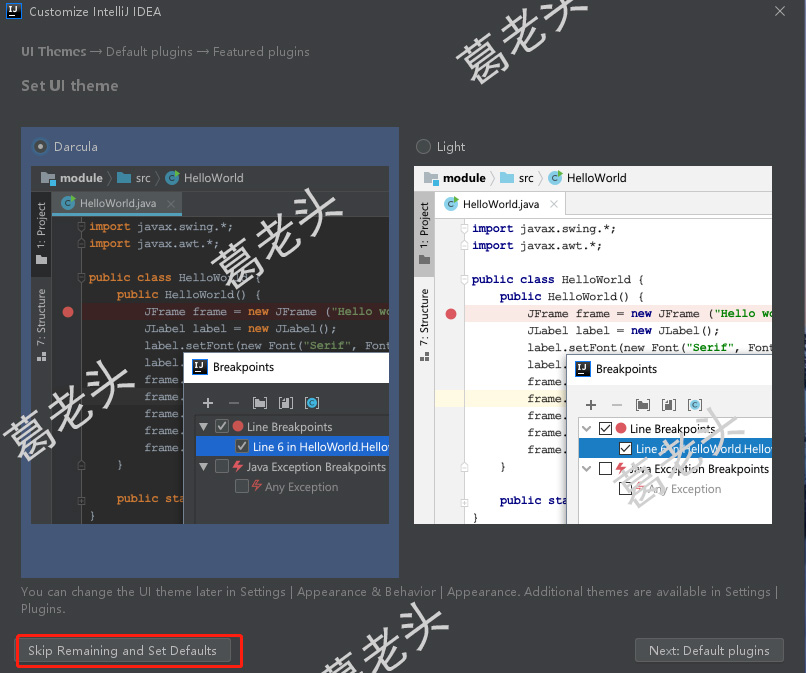
Task: Click Group by file icon in Light preview
Action: click(x=669, y=405)
